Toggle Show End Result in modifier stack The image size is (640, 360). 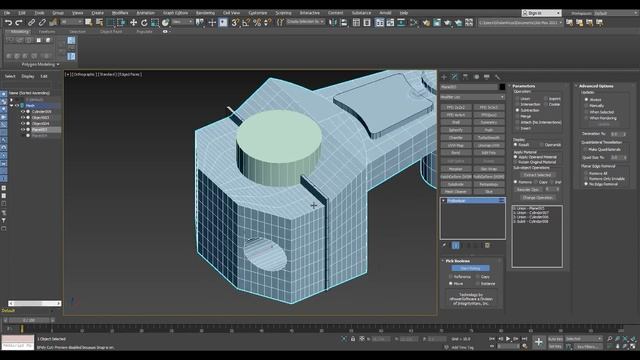[456, 245]
